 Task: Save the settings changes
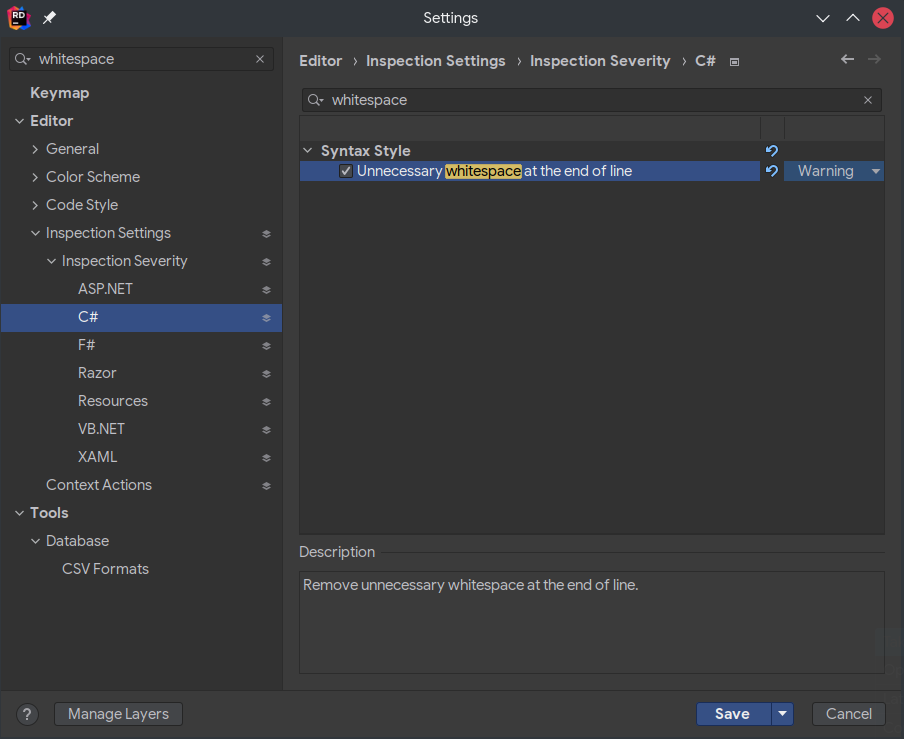pos(733,714)
